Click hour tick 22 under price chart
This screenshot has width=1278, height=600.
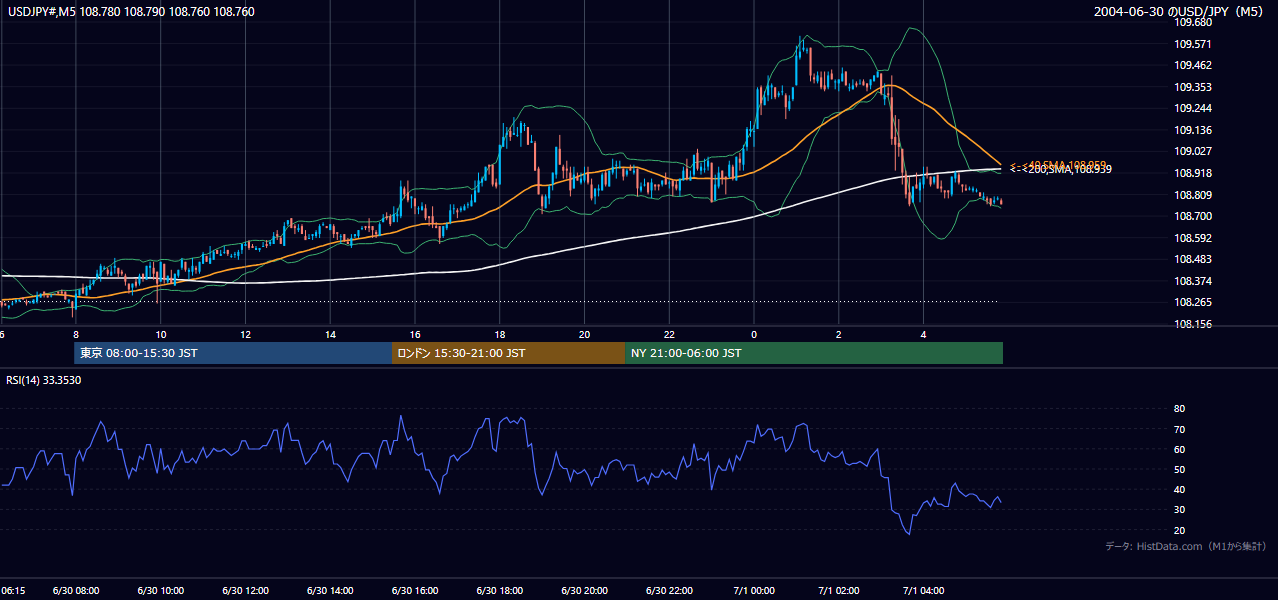tap(671, 334)
